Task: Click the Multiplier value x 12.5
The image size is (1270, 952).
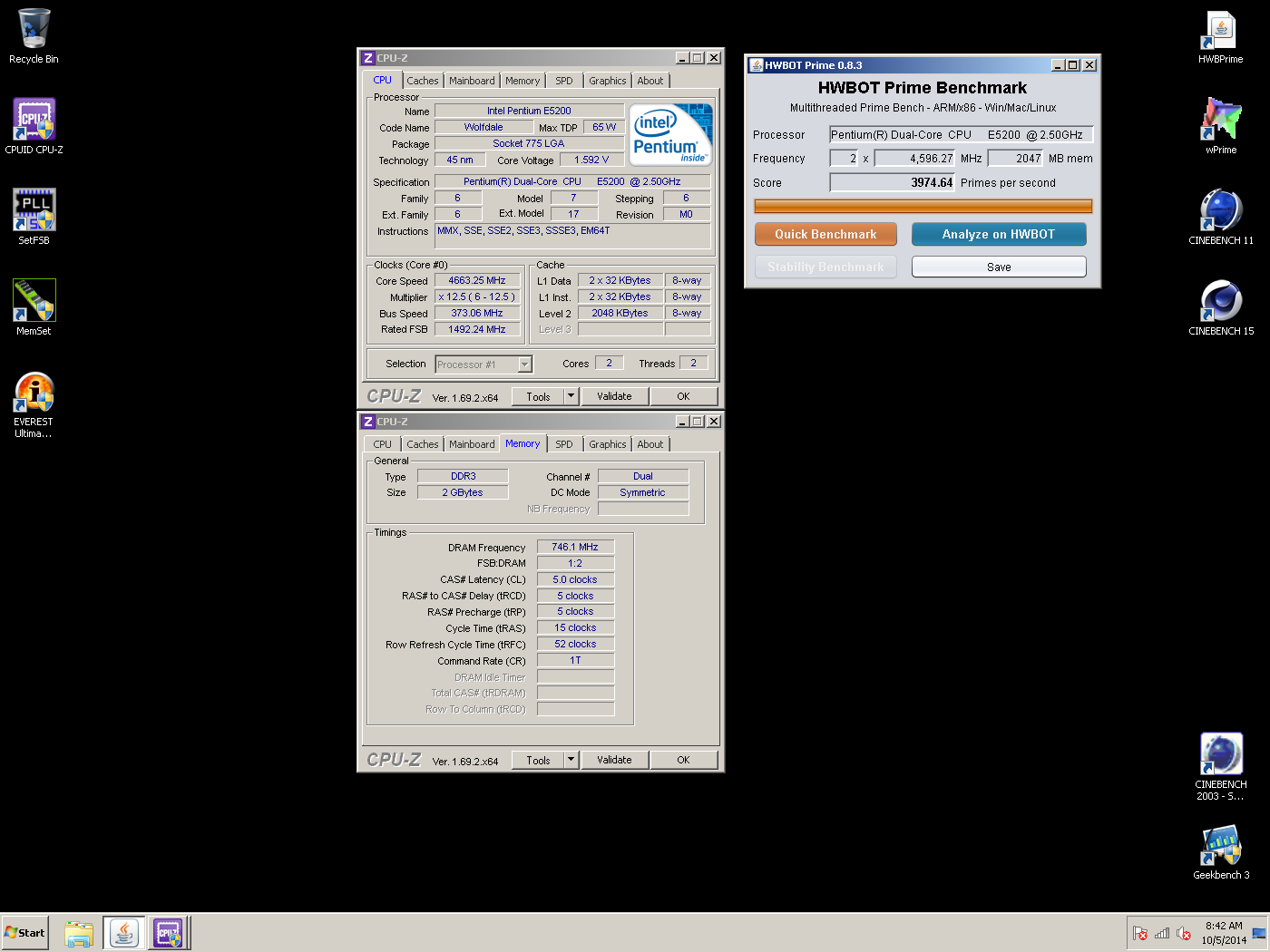Action: (x=477, y=297)
